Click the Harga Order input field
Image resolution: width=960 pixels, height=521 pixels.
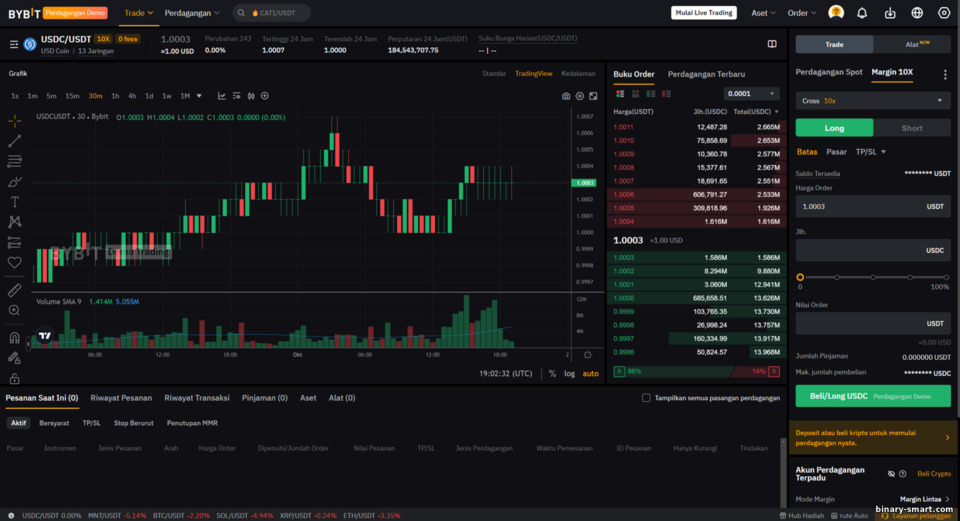[873, 207]
